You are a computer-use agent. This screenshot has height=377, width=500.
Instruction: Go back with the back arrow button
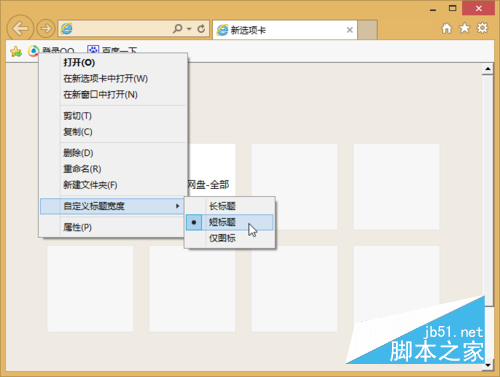pos(20,28)
